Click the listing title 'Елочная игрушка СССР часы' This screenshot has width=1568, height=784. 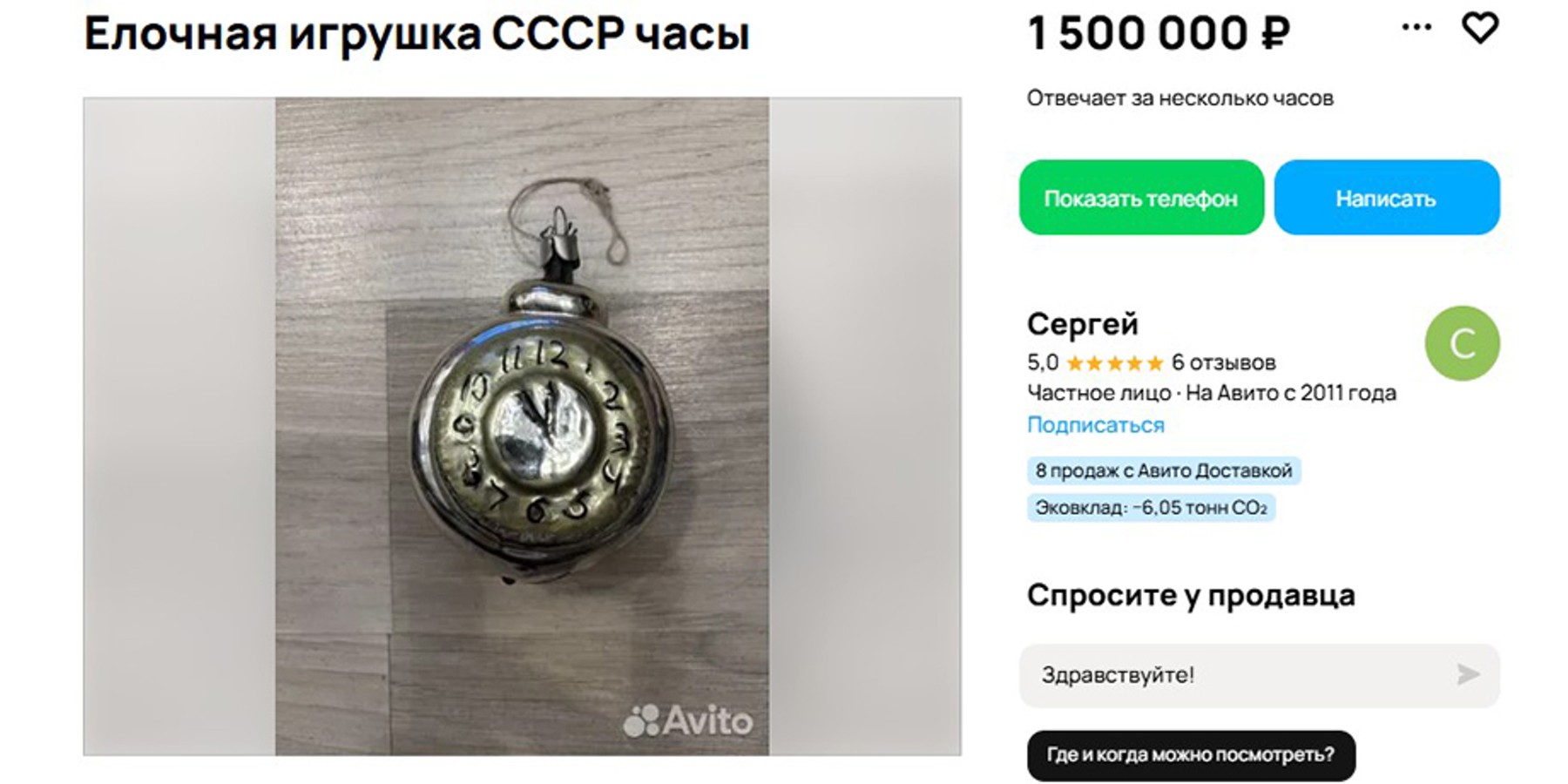point(416,34)
